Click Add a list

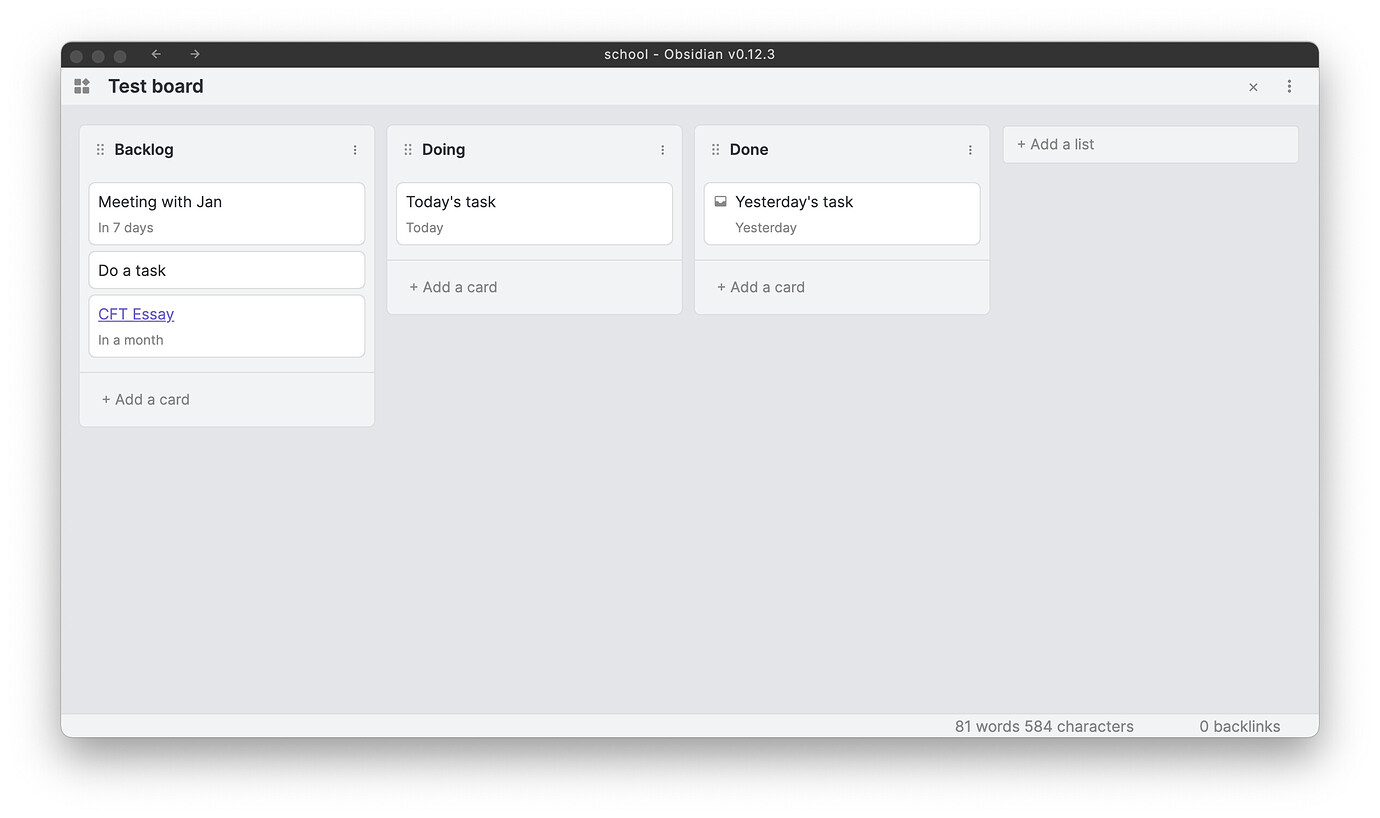[1151, 145]
